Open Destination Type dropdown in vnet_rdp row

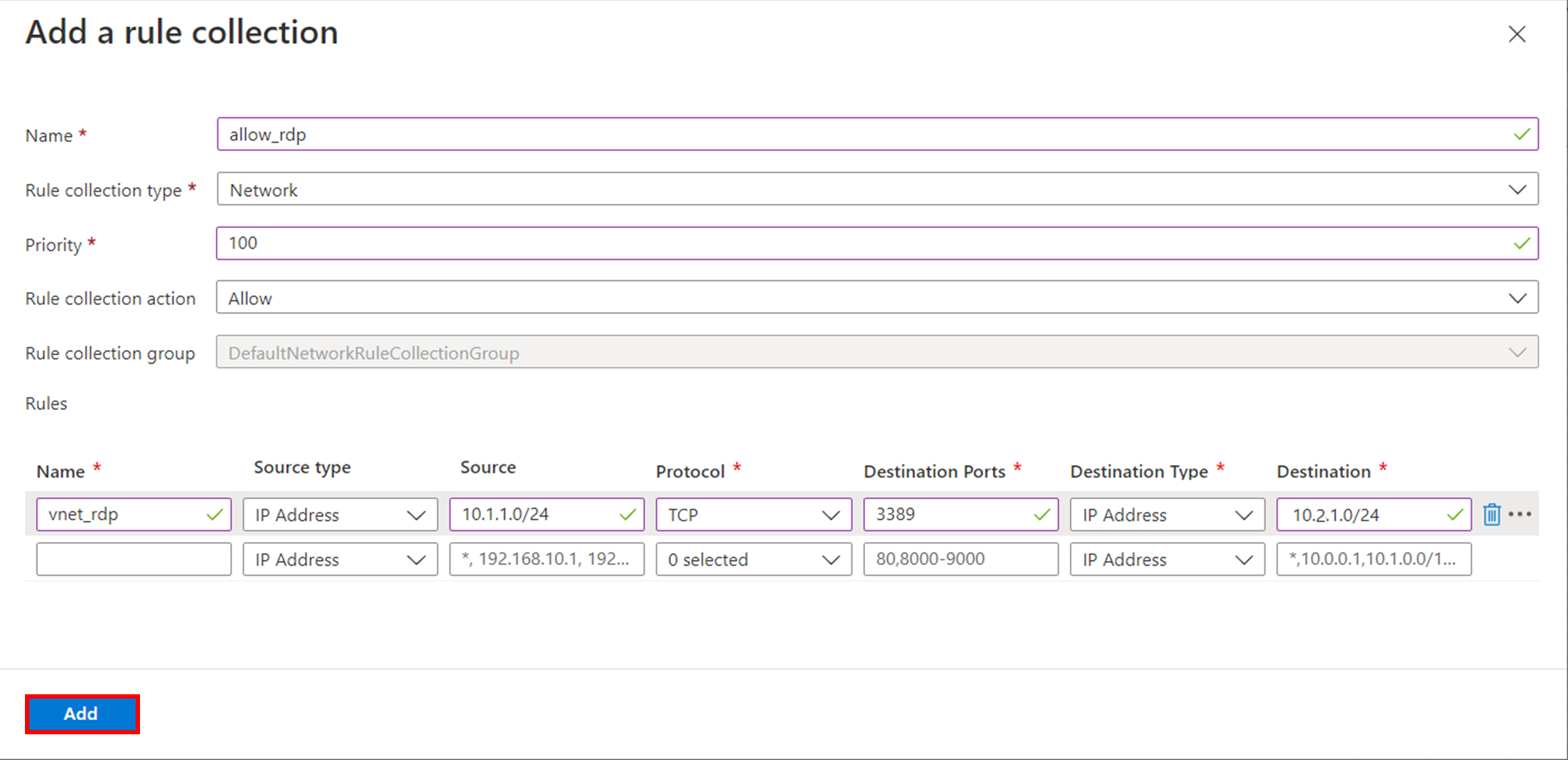click(x=1167, y=514)
